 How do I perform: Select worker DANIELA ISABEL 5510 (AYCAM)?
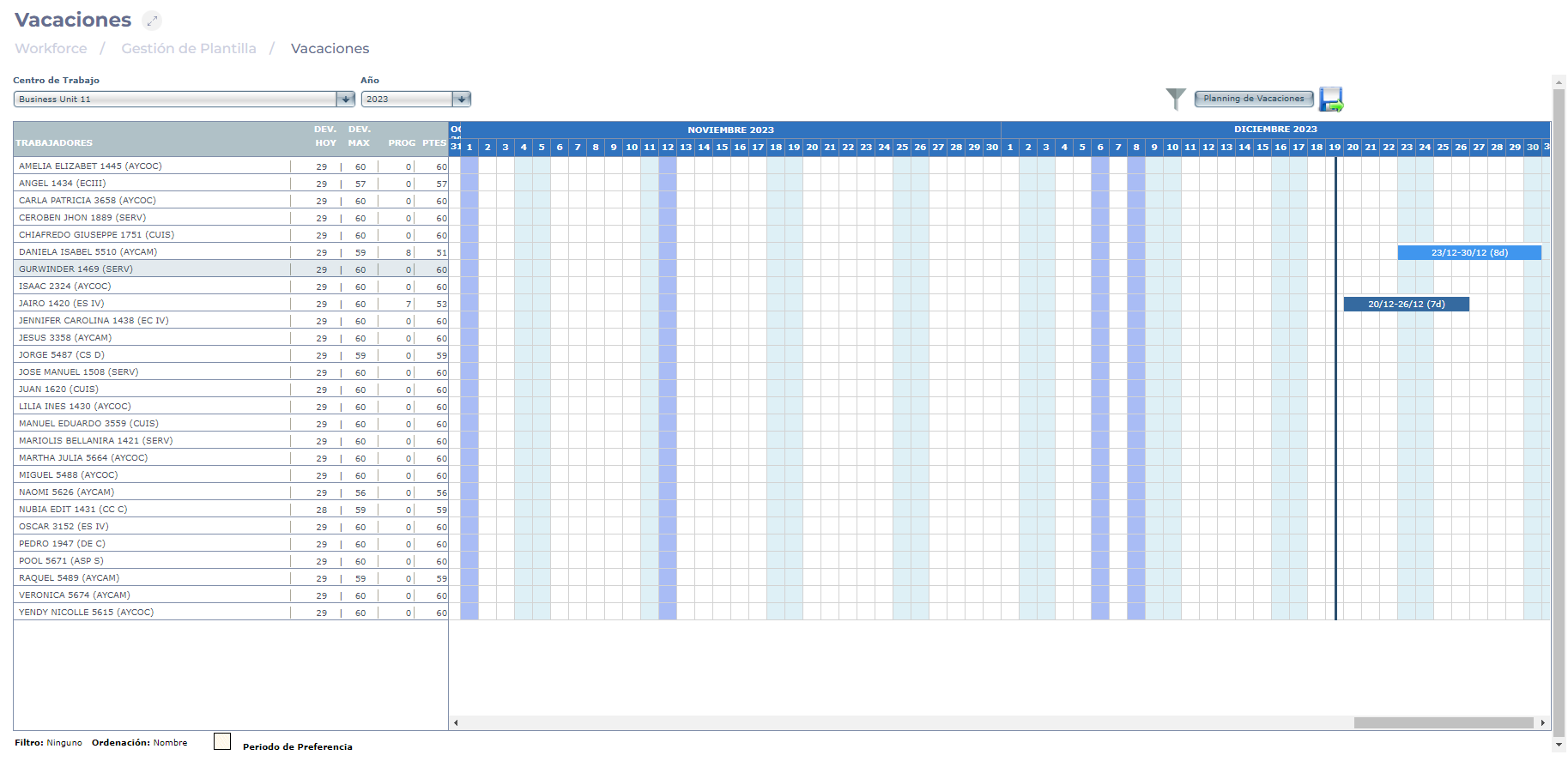tap(88, 251)
